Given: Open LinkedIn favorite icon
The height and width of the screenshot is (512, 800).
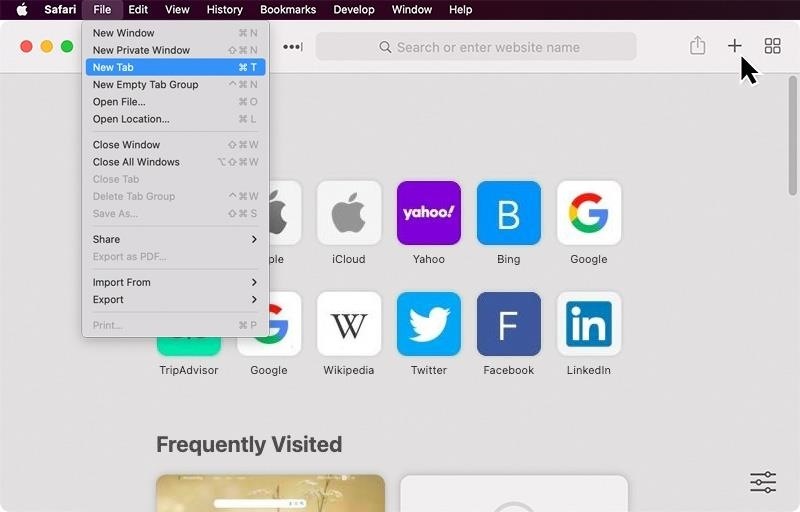Looking at the screenshot, I should coord(589,324).
